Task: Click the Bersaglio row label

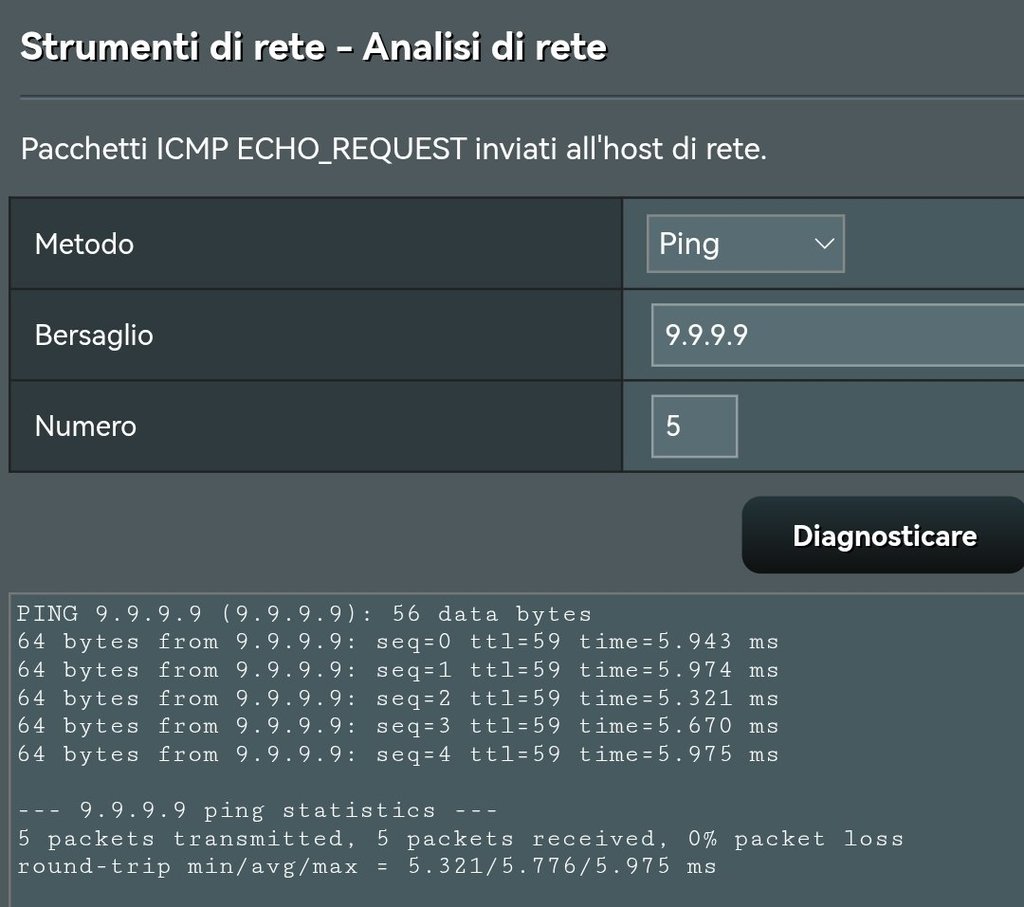Action: click(94, 335)
